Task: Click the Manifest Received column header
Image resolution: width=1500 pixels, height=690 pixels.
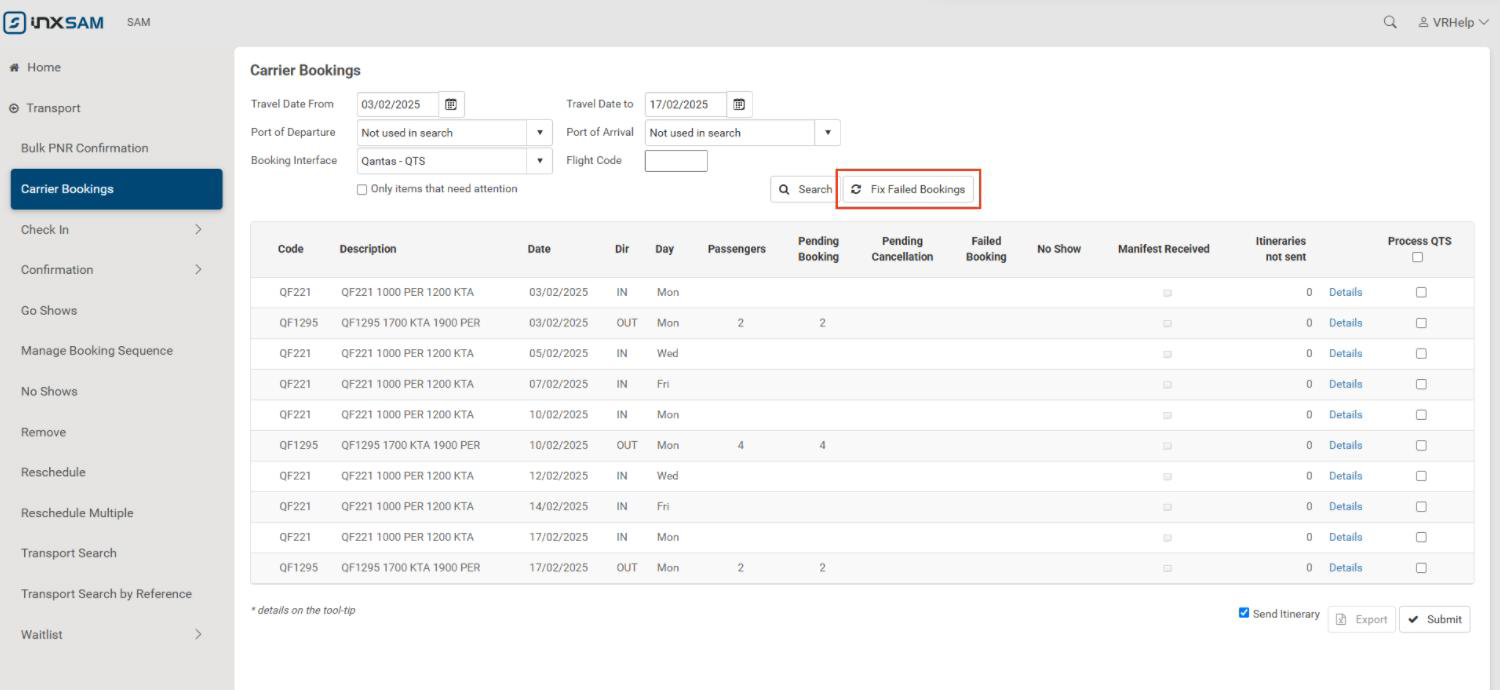Action: click(1163, 249)
